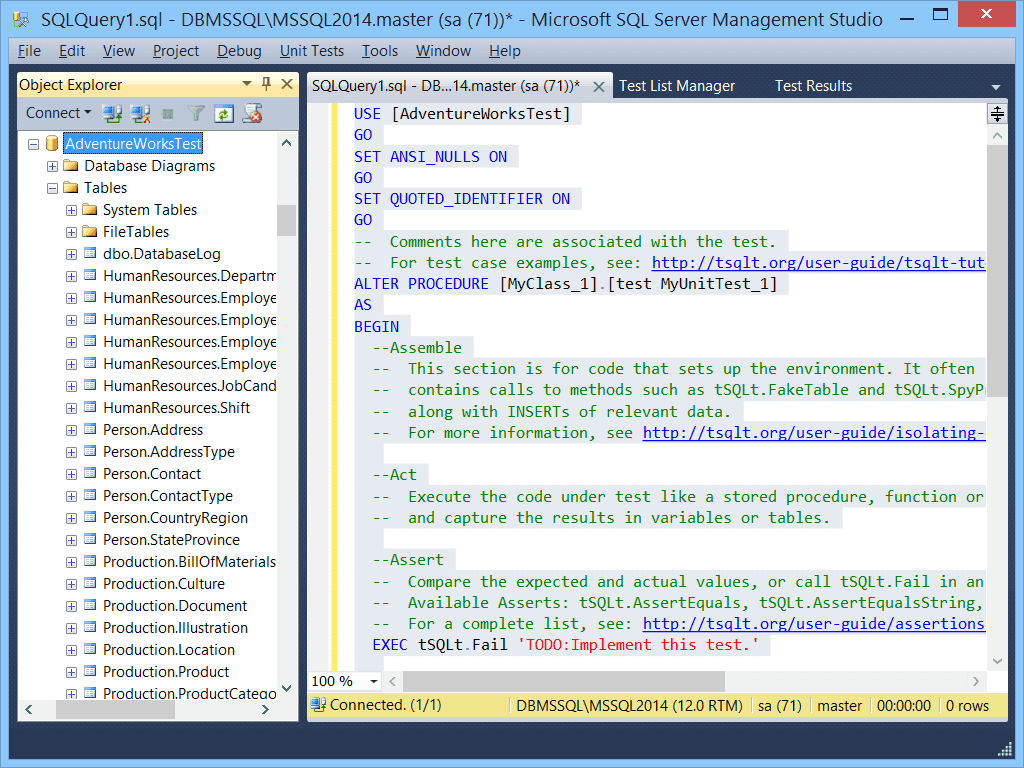The image size is (1024, 768).
Task: Click the Production.Product table icon
Action: point(90,671)
